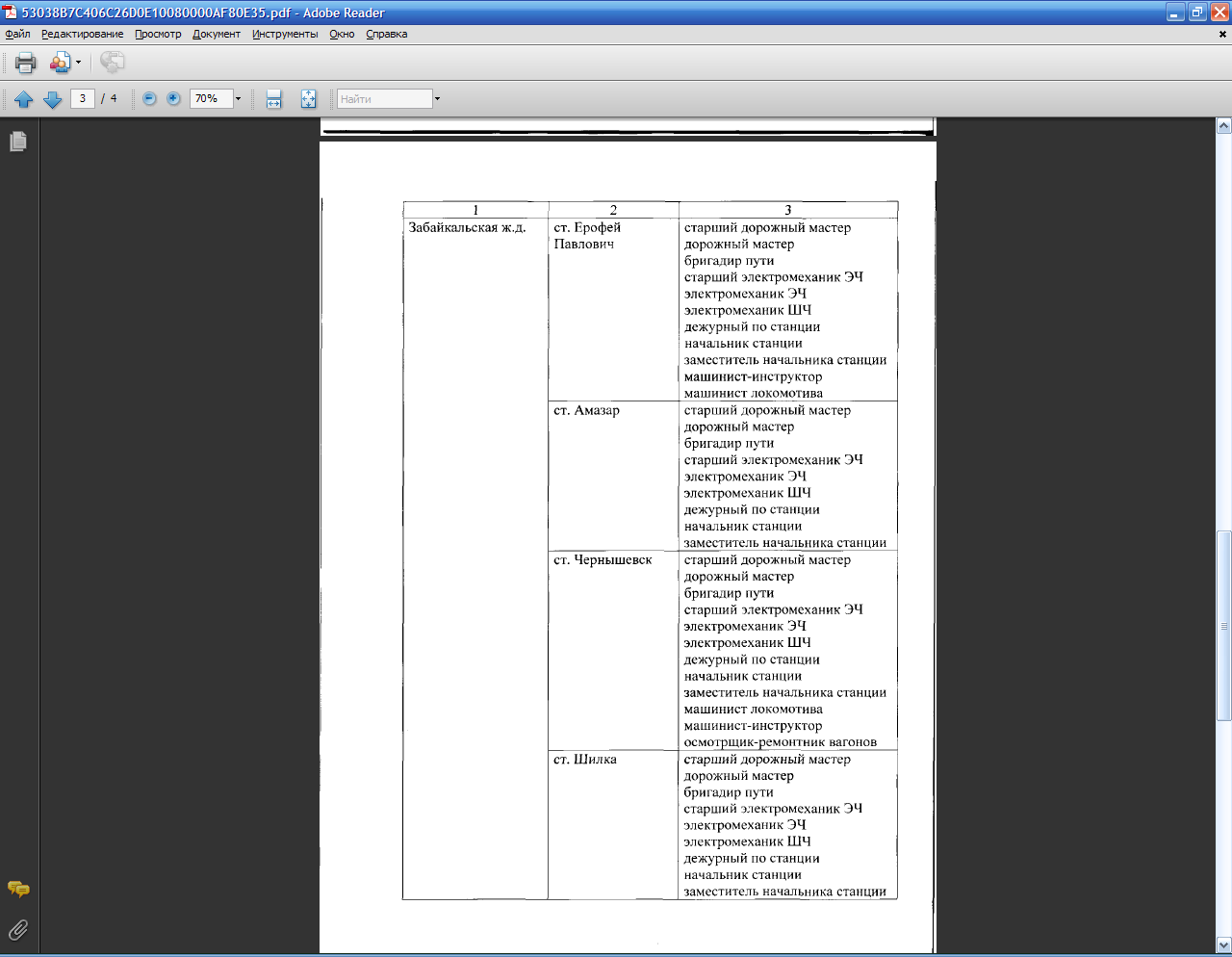Open the Просмотр menu
The image size is (1232, 957).
pyautogui.click(x=158, y=34)
